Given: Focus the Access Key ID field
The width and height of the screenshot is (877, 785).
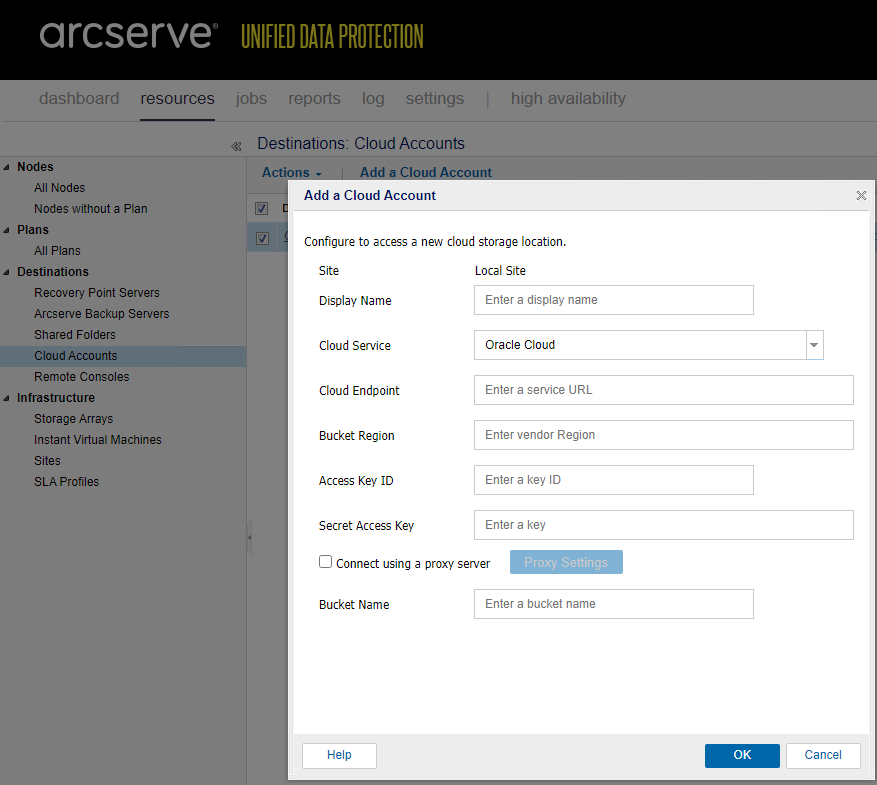Looking at the screenshot, I should click(614, 480).
